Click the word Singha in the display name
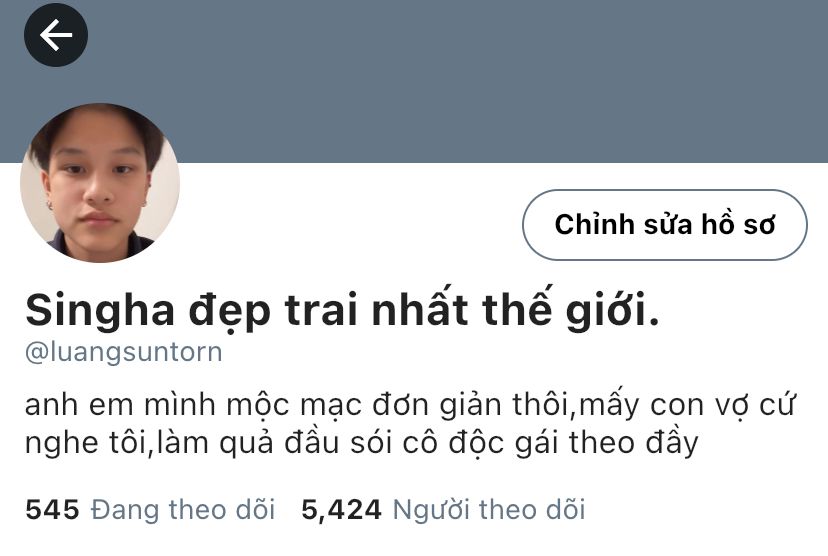Screen dimensions: 828x556 [x=100, y=311]
